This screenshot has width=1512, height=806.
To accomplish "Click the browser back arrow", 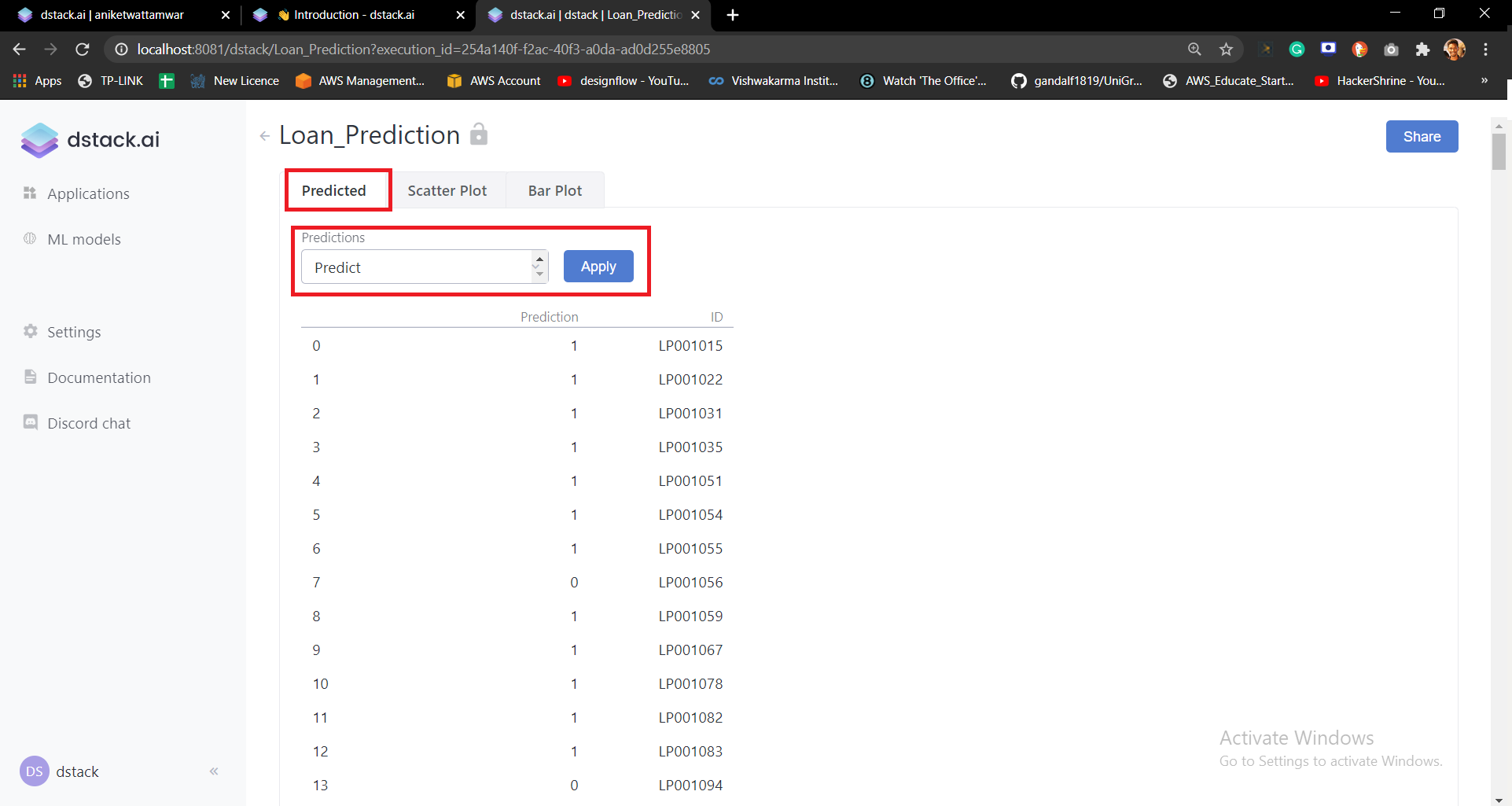I will tap(20, 50).
